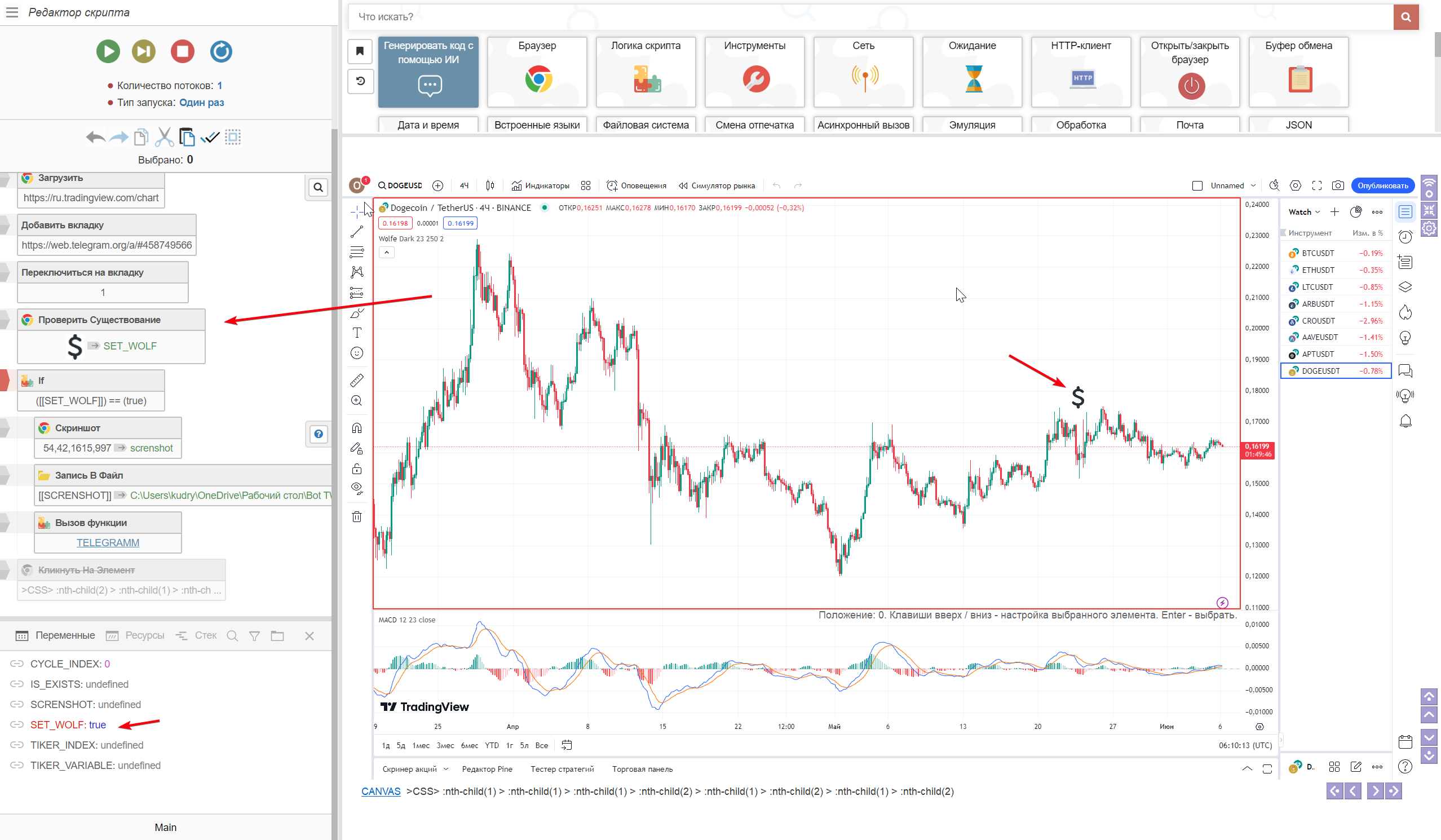This screenshot has width=1441, height=840.
Task: Click the TELEGRAMM function link
Action: [x=108, y=543]
